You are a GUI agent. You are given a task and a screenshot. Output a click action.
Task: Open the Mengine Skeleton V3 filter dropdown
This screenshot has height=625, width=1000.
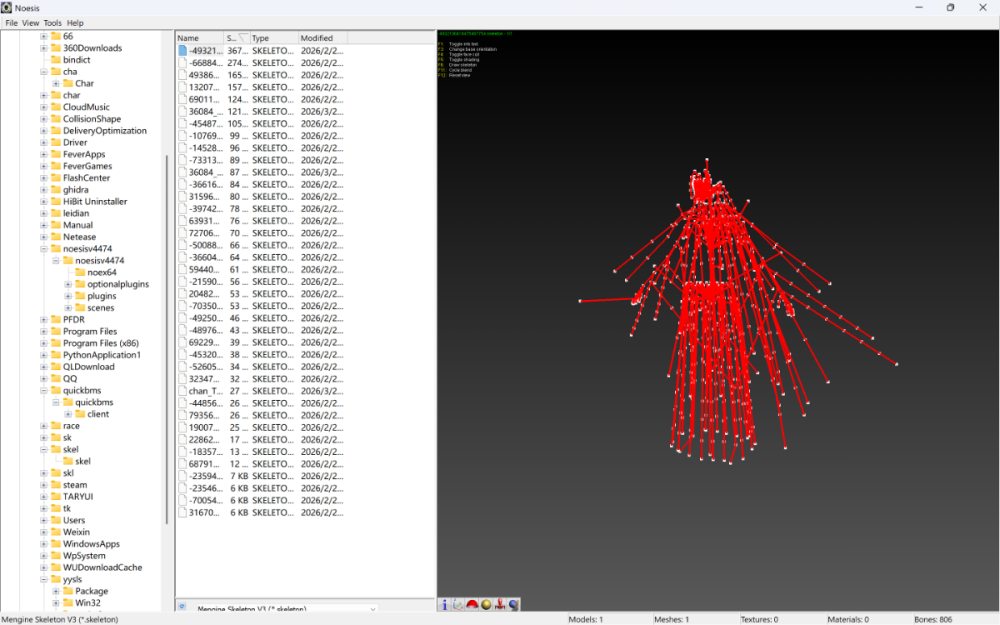[x=372, y=608]
